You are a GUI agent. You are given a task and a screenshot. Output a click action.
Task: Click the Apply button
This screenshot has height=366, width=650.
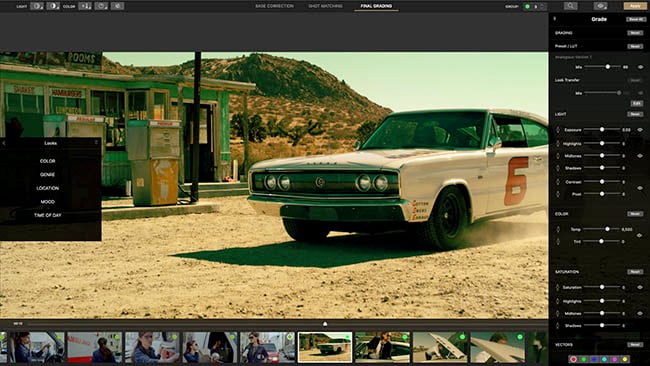click(x=635, y=6)
